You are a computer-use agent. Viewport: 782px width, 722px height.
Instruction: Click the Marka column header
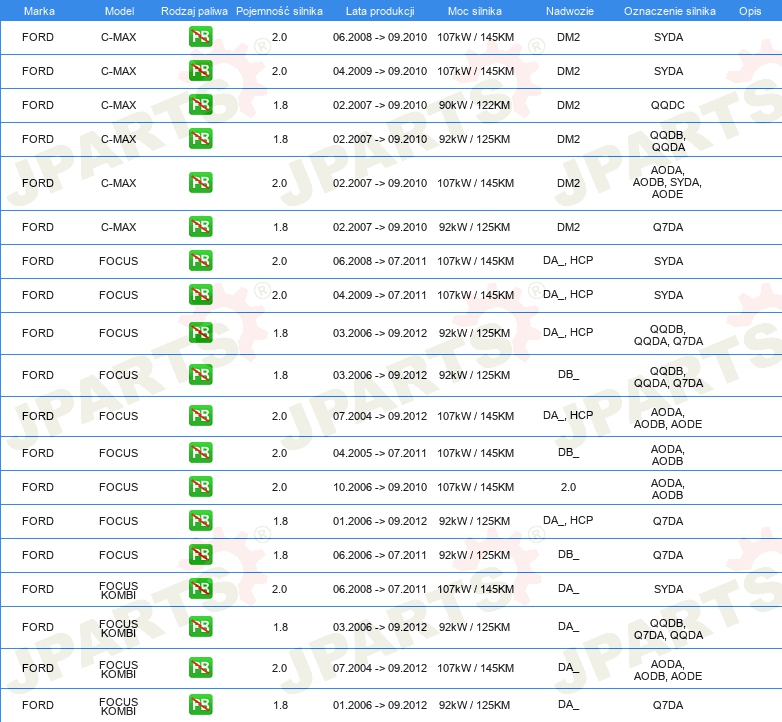[x=39, y=11]
